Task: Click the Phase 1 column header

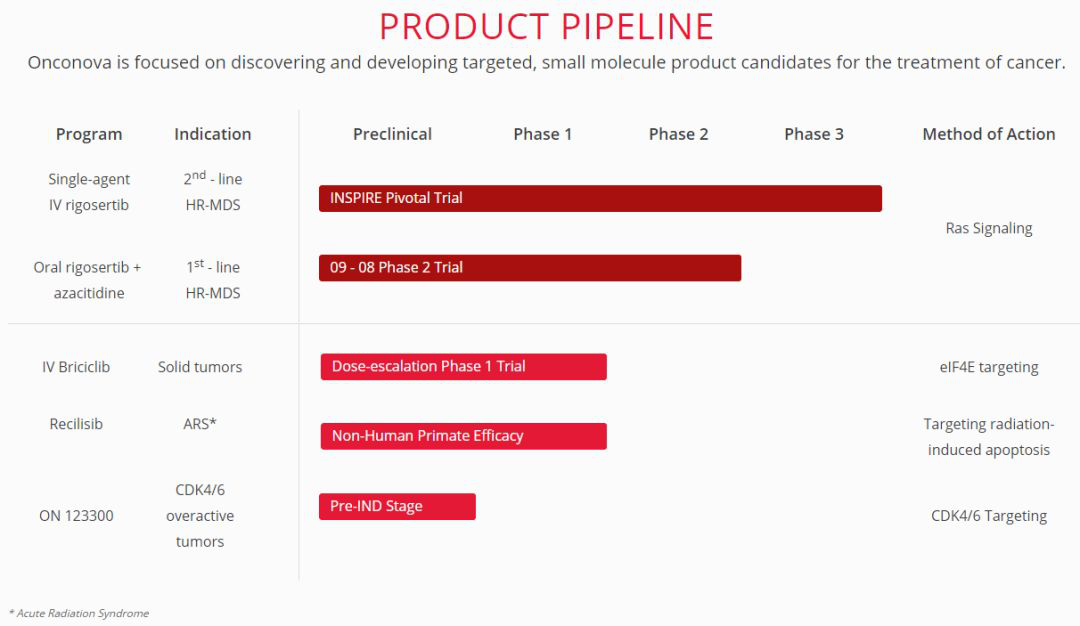Action: 543,134
